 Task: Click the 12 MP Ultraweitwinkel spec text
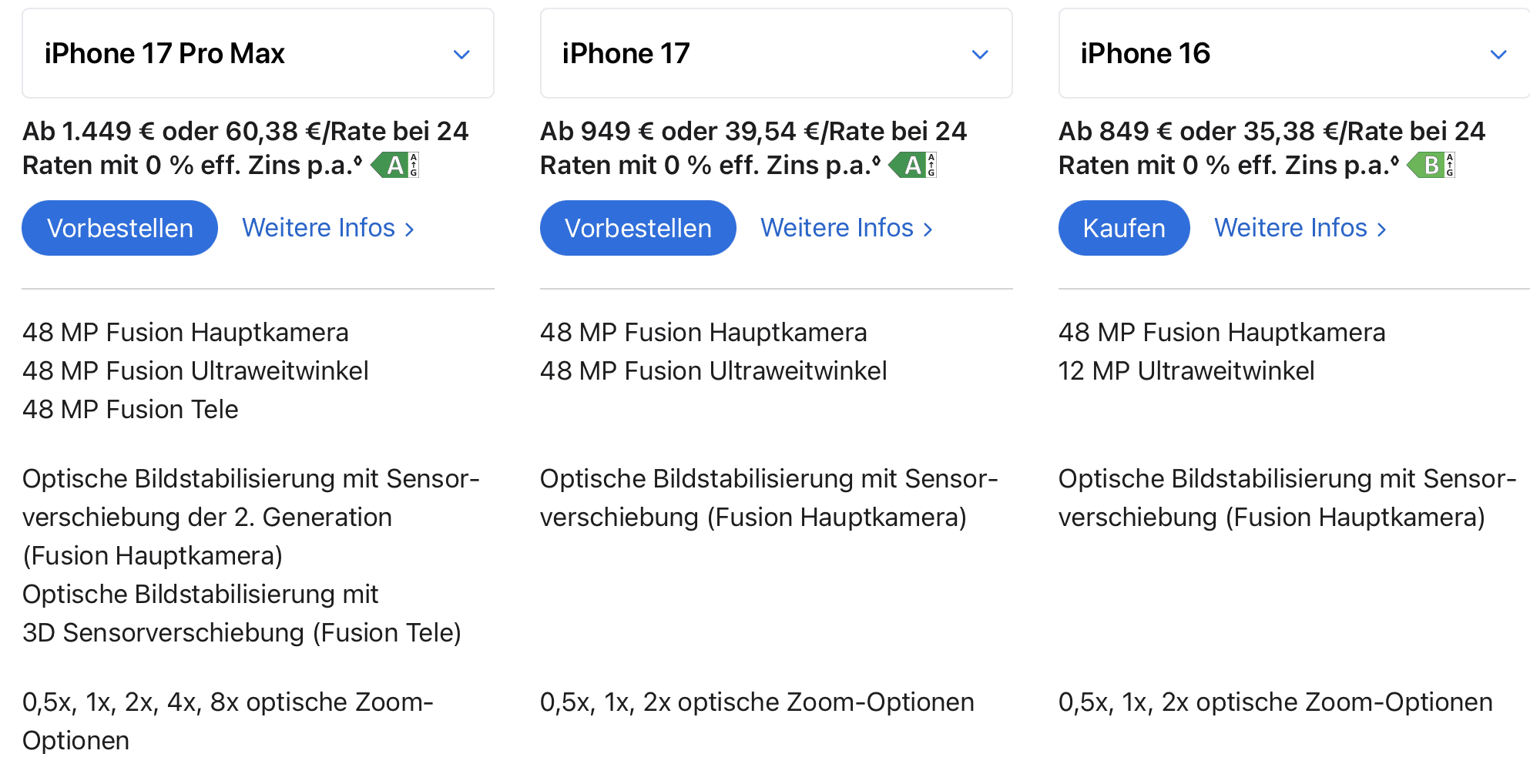point(1186,371)
